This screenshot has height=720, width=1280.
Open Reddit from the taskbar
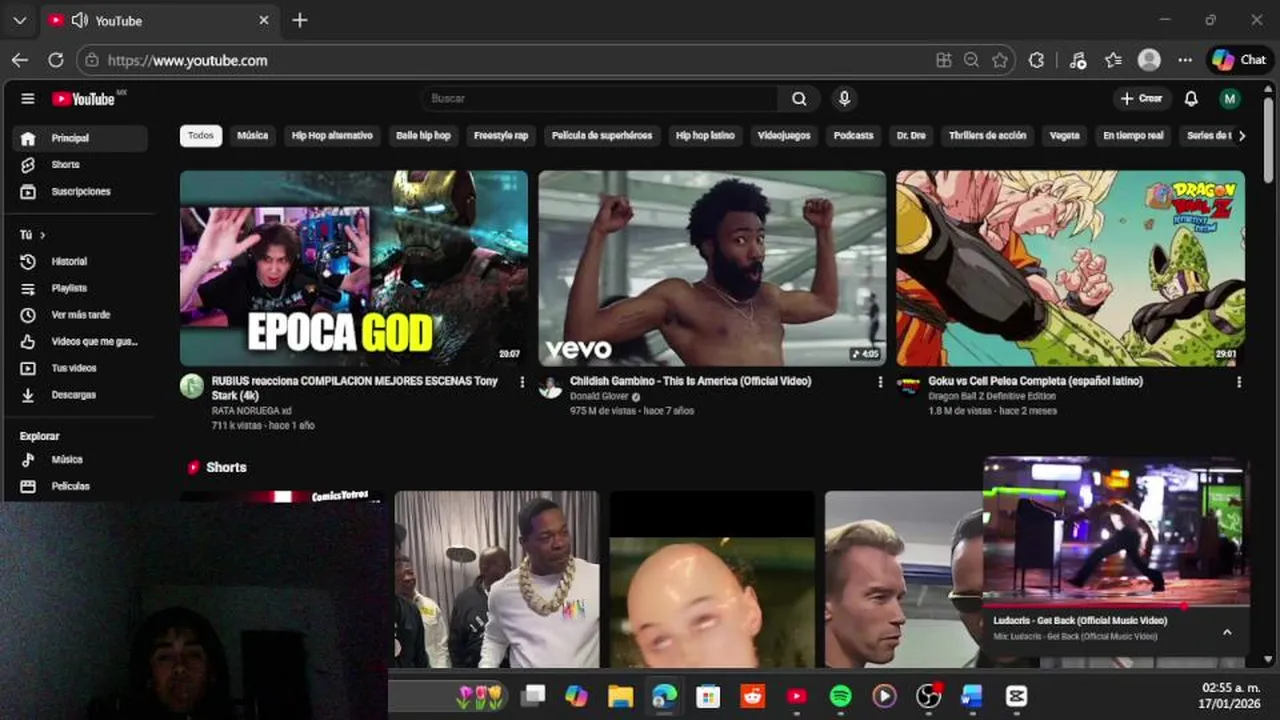click(x=753, y=696)
